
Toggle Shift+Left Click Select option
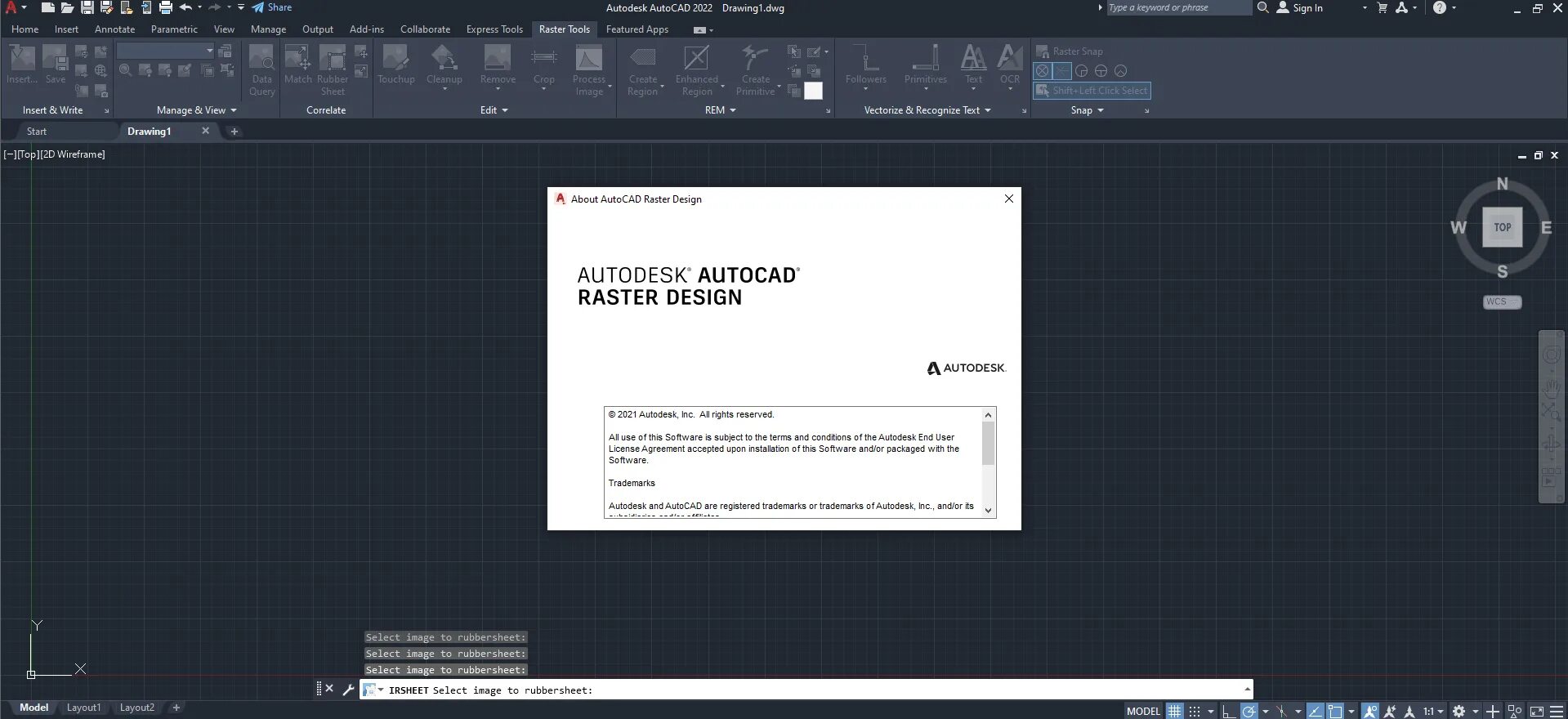tap(1092, 91)
